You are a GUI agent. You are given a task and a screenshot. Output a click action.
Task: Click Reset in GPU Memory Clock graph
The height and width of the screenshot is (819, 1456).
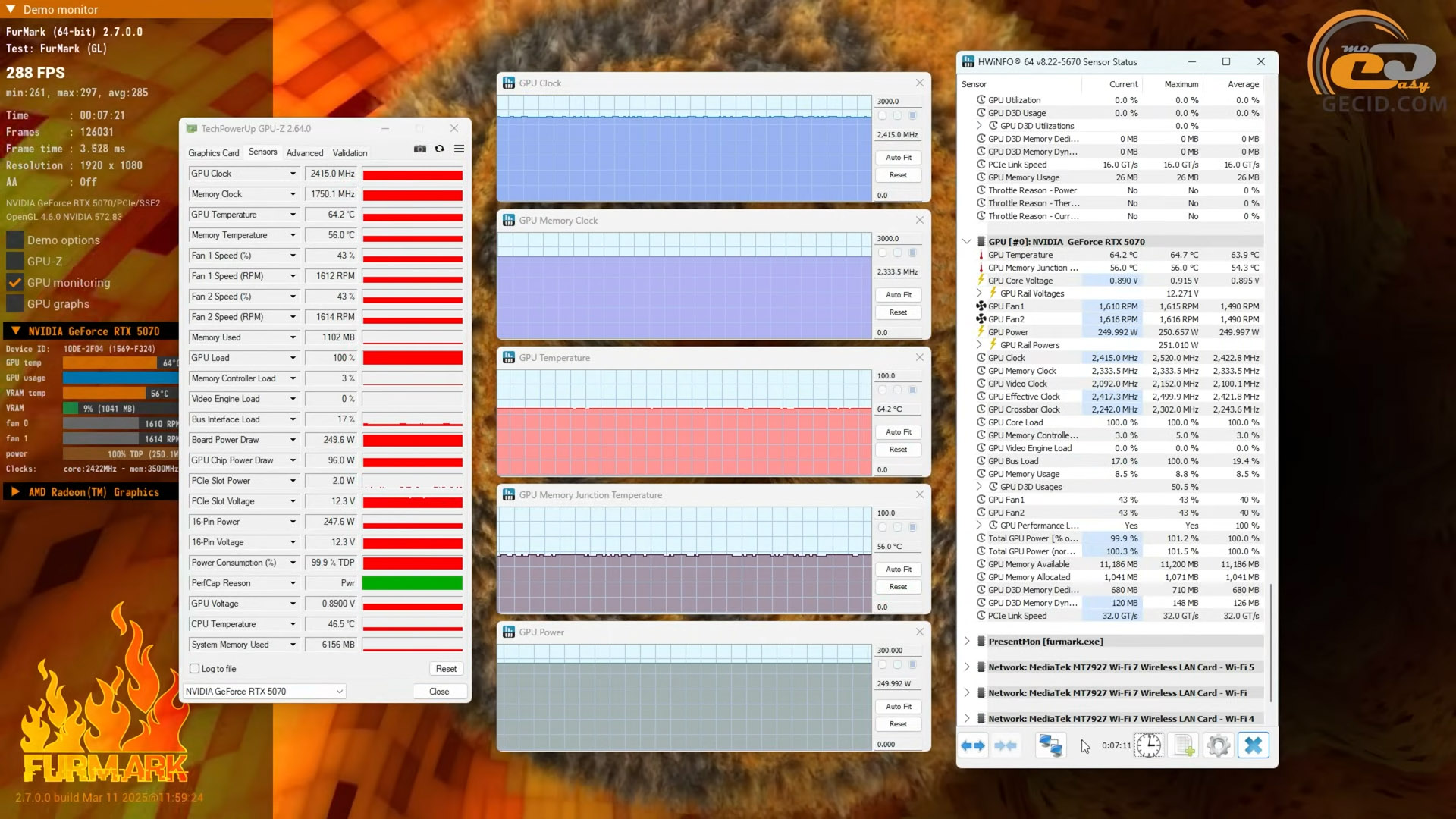click(899, 312)
